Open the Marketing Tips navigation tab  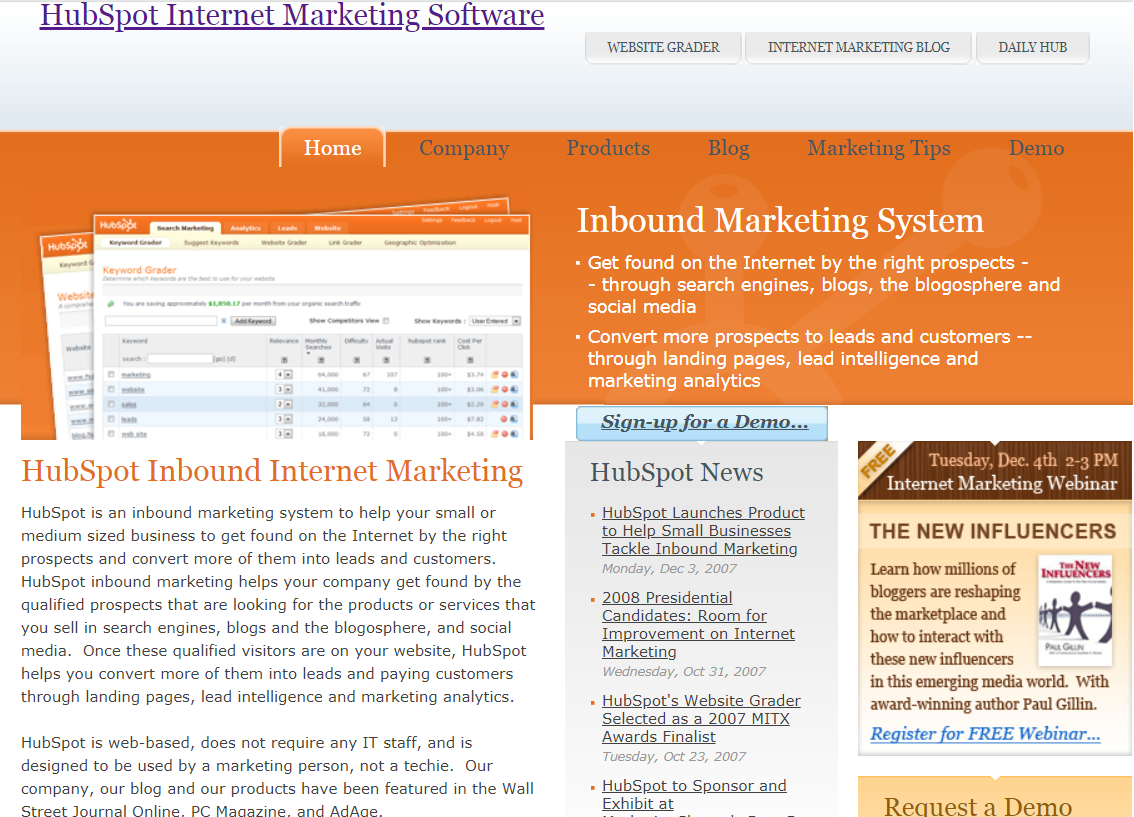(879, 148)
